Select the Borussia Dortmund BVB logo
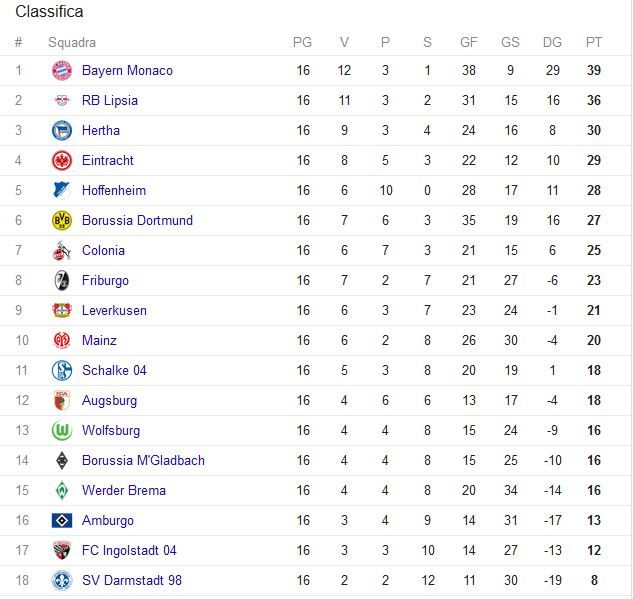Screen dimensions: 633x599 coord(62,220)
